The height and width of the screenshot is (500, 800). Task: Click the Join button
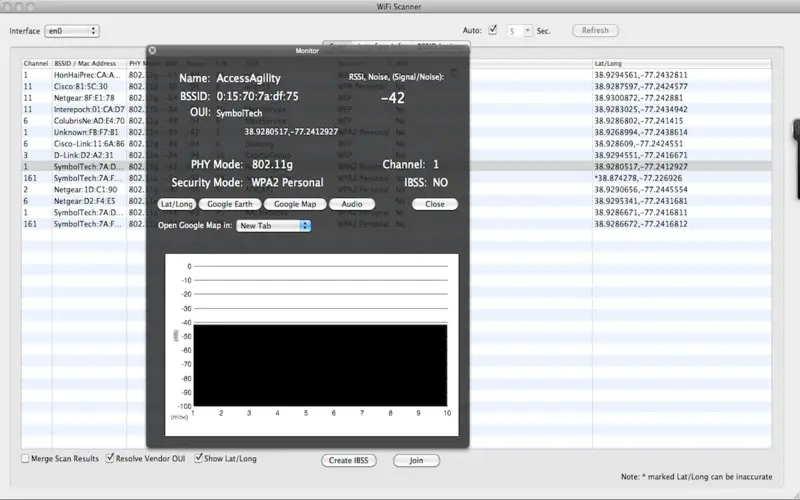click(416, 460)
